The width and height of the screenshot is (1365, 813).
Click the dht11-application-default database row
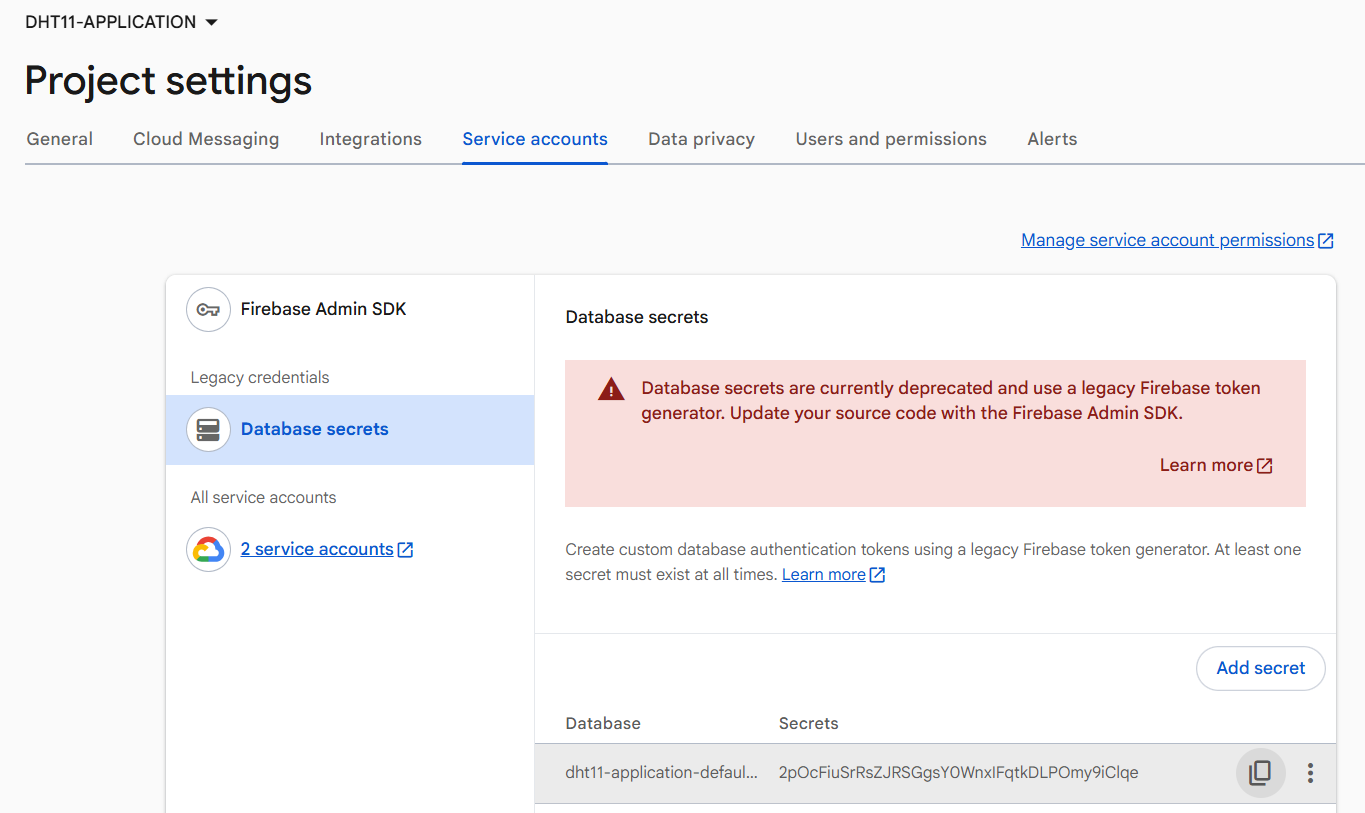coord(661,773)
